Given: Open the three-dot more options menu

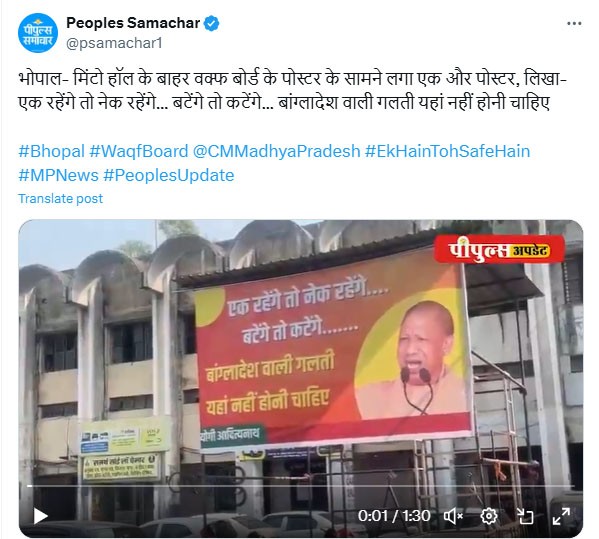Looking at the screenshot, I should (x=574, y=24).
